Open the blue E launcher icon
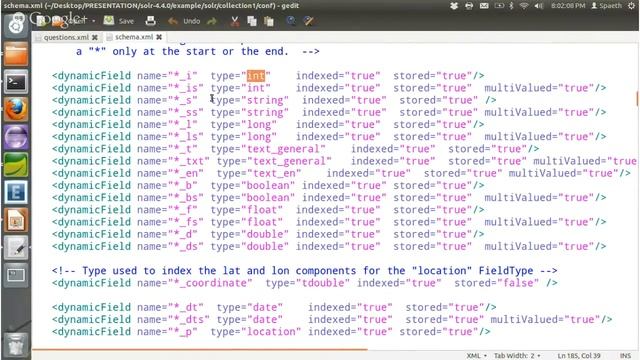The width and height of the screenshot is (640, 360). pos(16,192)
